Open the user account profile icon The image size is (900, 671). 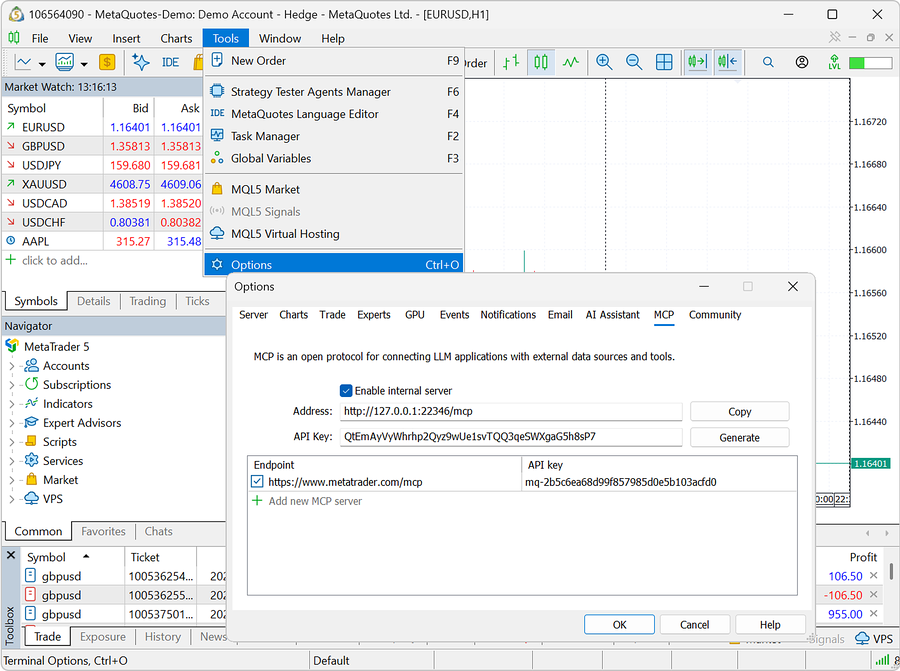click(x=802, y=62)
